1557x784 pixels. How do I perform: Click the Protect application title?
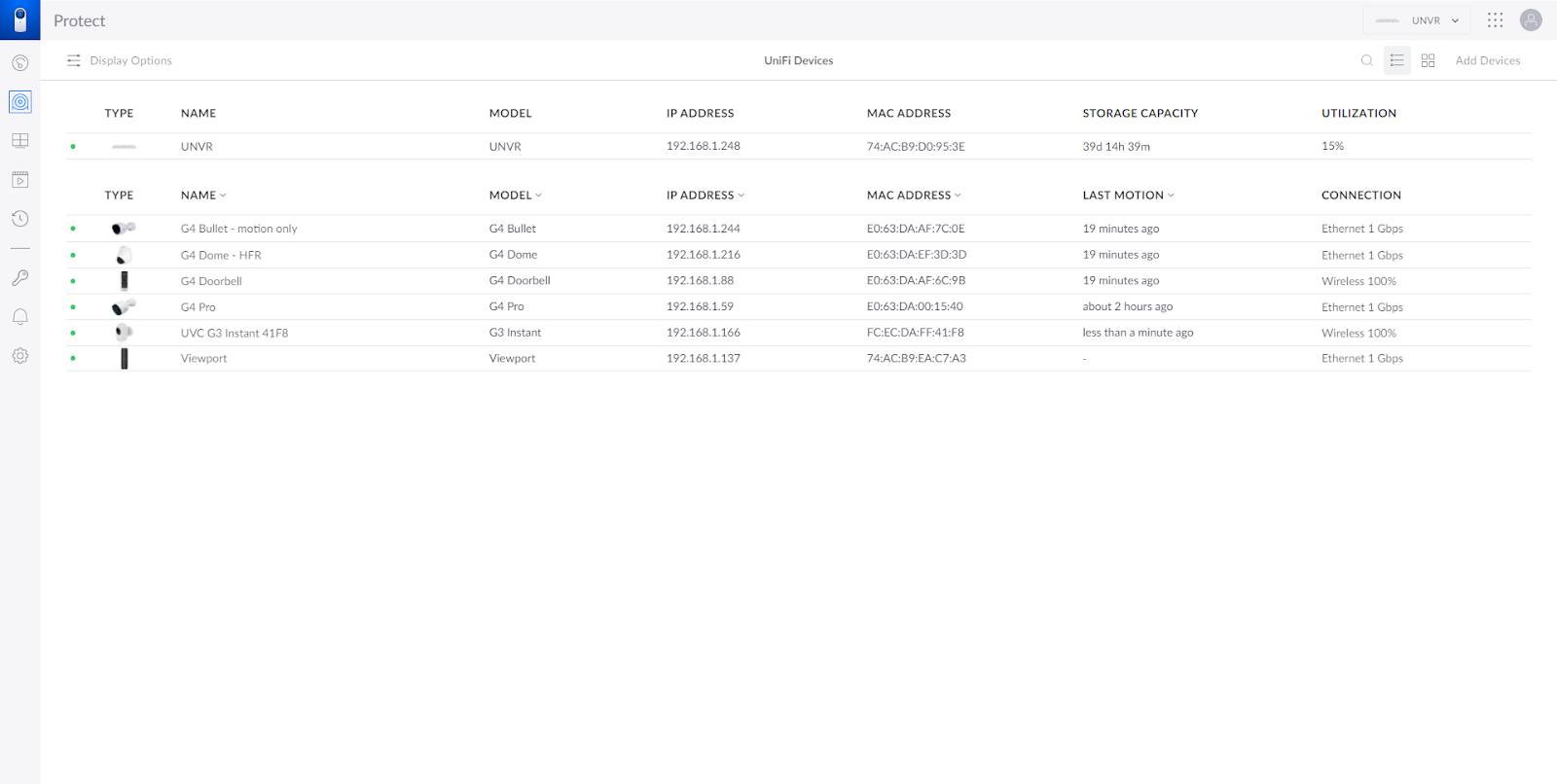point(79,20)
